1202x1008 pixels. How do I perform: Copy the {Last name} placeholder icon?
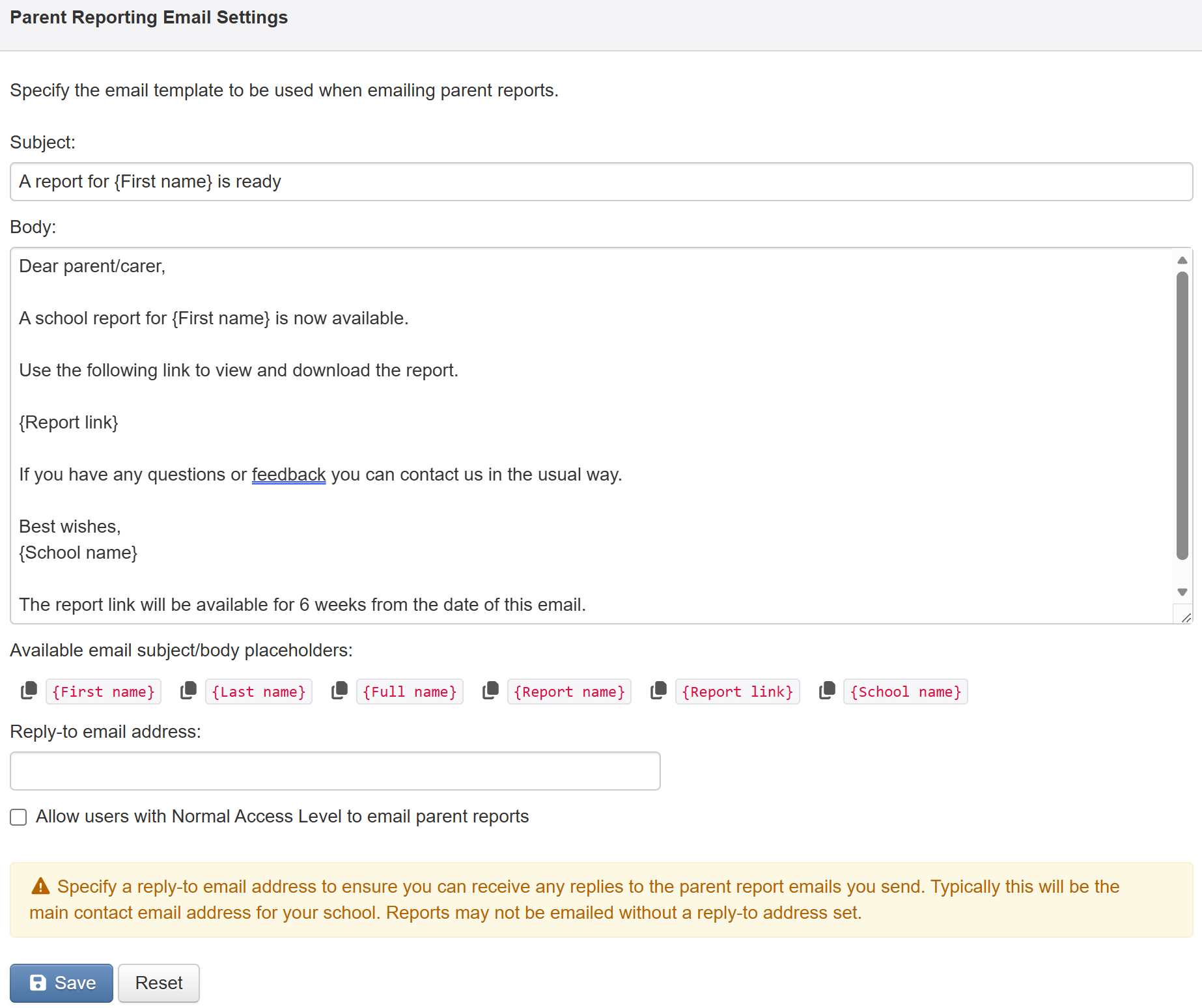point(188,691)
